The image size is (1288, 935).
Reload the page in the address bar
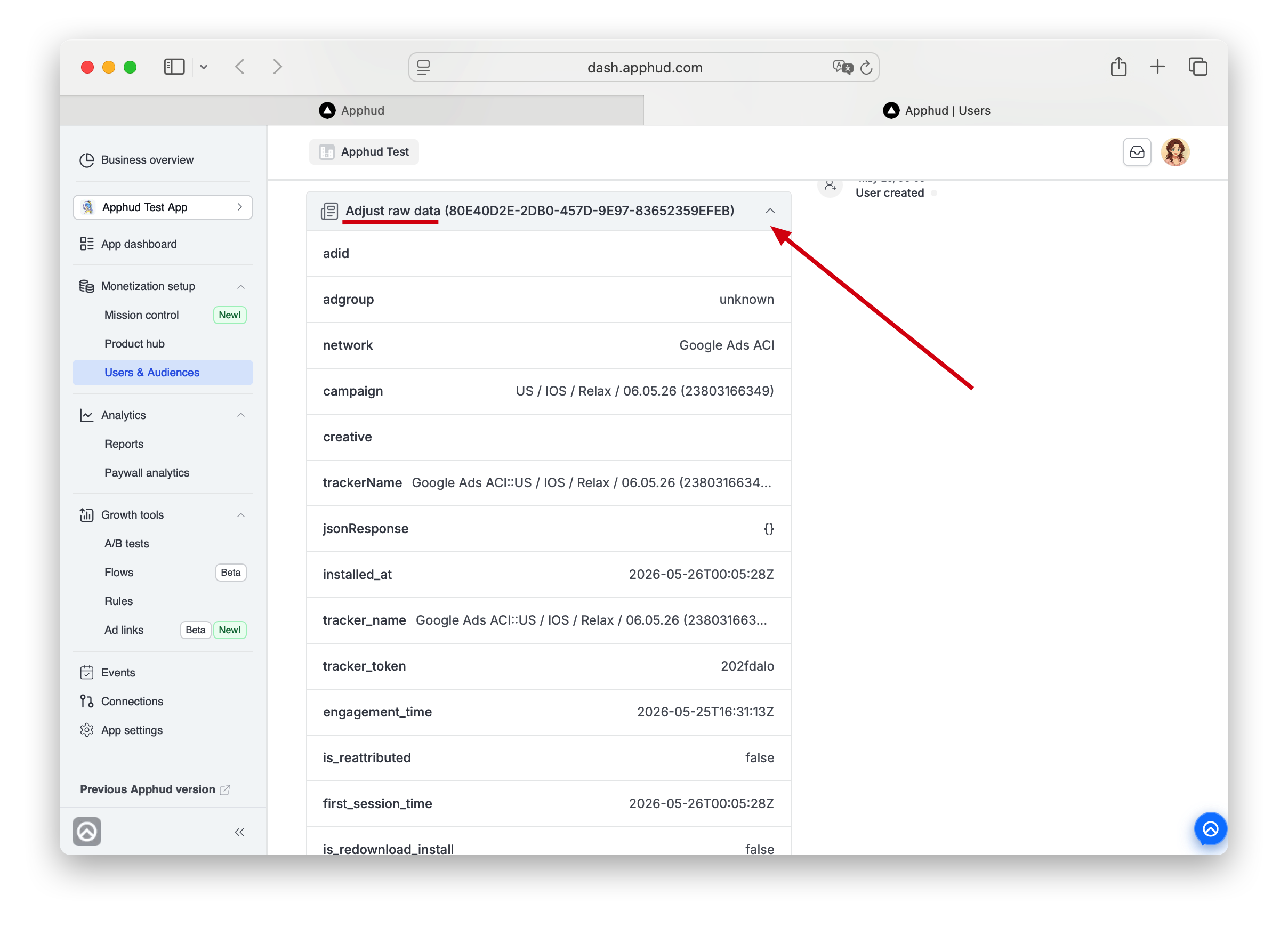[x=866, y=68]
